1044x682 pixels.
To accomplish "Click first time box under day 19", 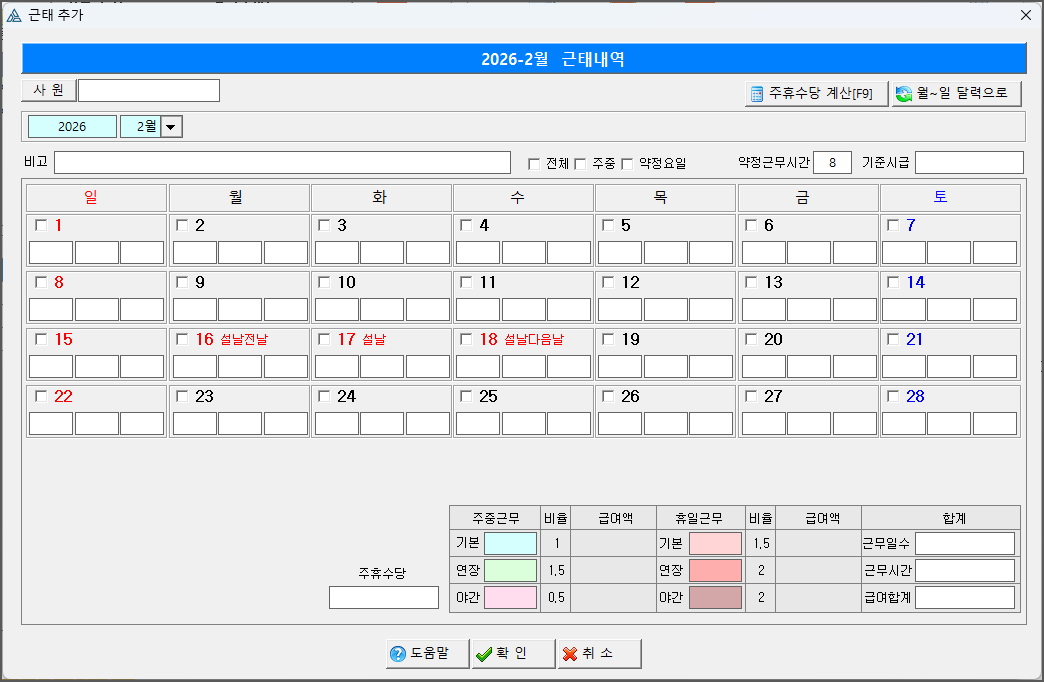I will tap(620, 367).
